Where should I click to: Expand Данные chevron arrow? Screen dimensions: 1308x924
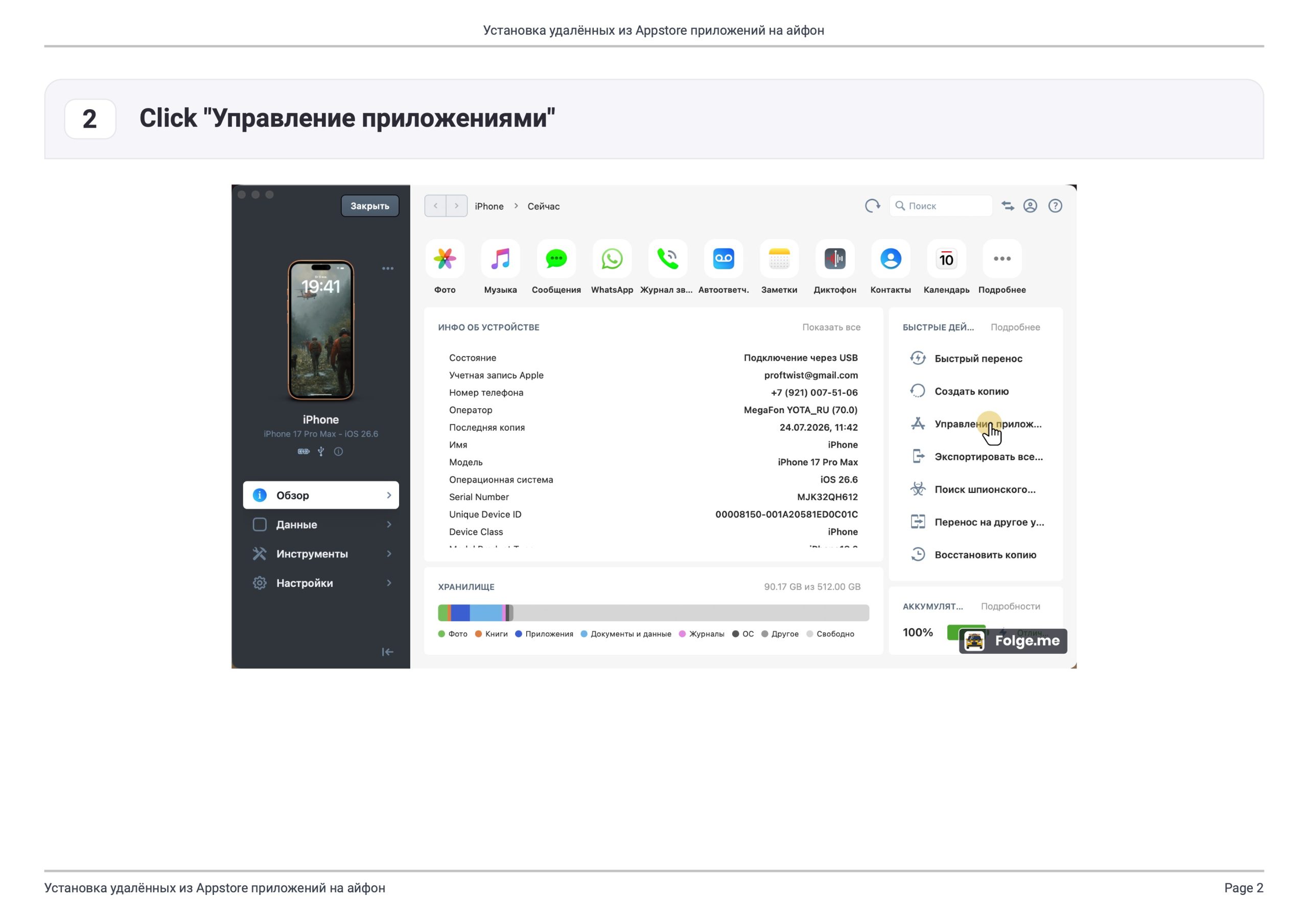click(389, 524)
